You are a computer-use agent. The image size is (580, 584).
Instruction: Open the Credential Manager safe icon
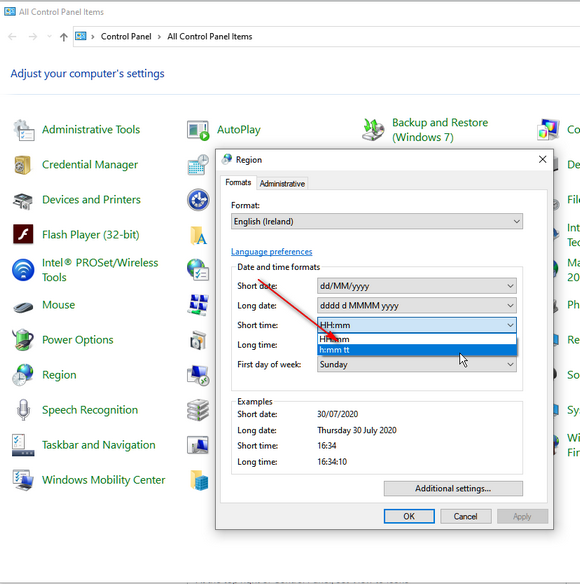pyautogui.click(x=23, y=165)
